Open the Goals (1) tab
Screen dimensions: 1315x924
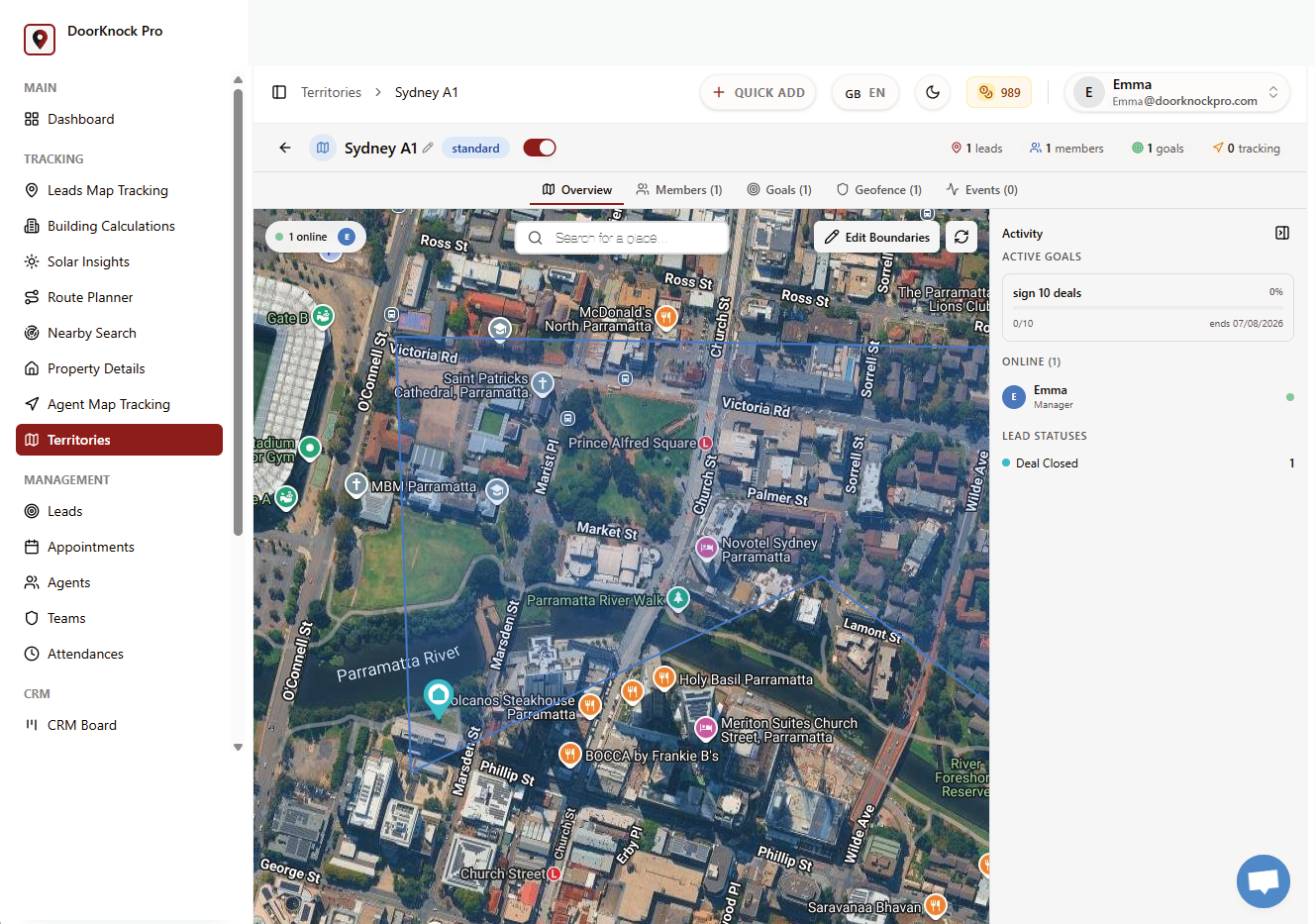point(779,190)
